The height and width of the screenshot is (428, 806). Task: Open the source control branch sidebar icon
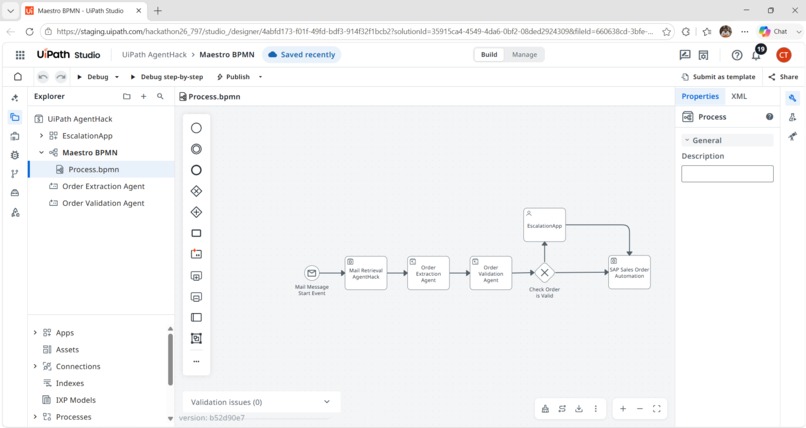click(15, 174)
